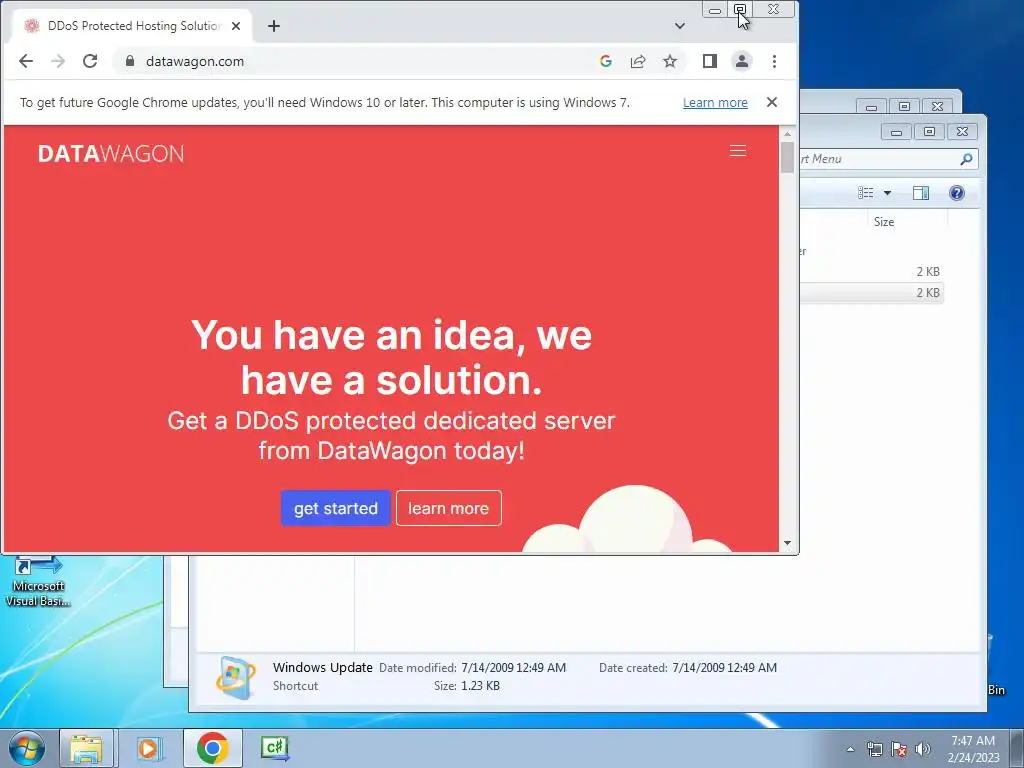Viewport: 1024px width, 768px height.
Task: Restore down the Chrome window
Action: (x=740, y=10)
